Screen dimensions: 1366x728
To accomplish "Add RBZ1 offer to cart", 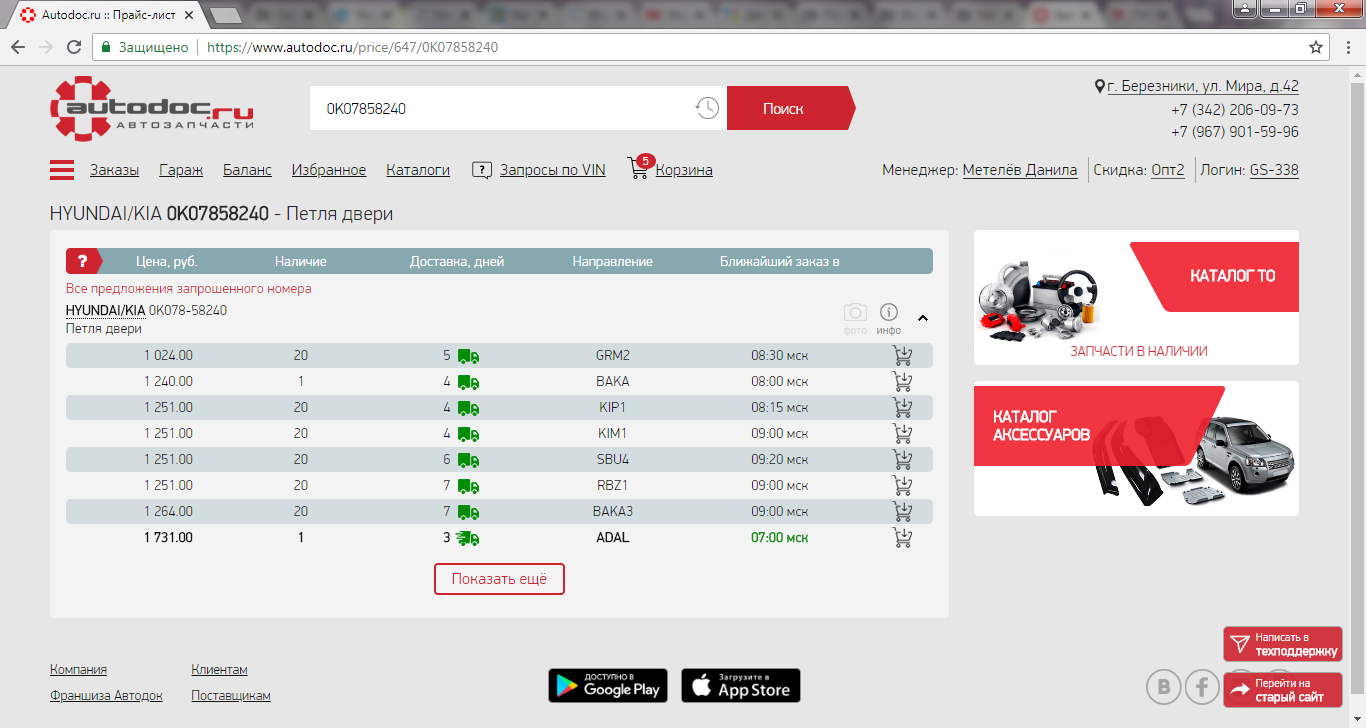I will tap(902, 485).
